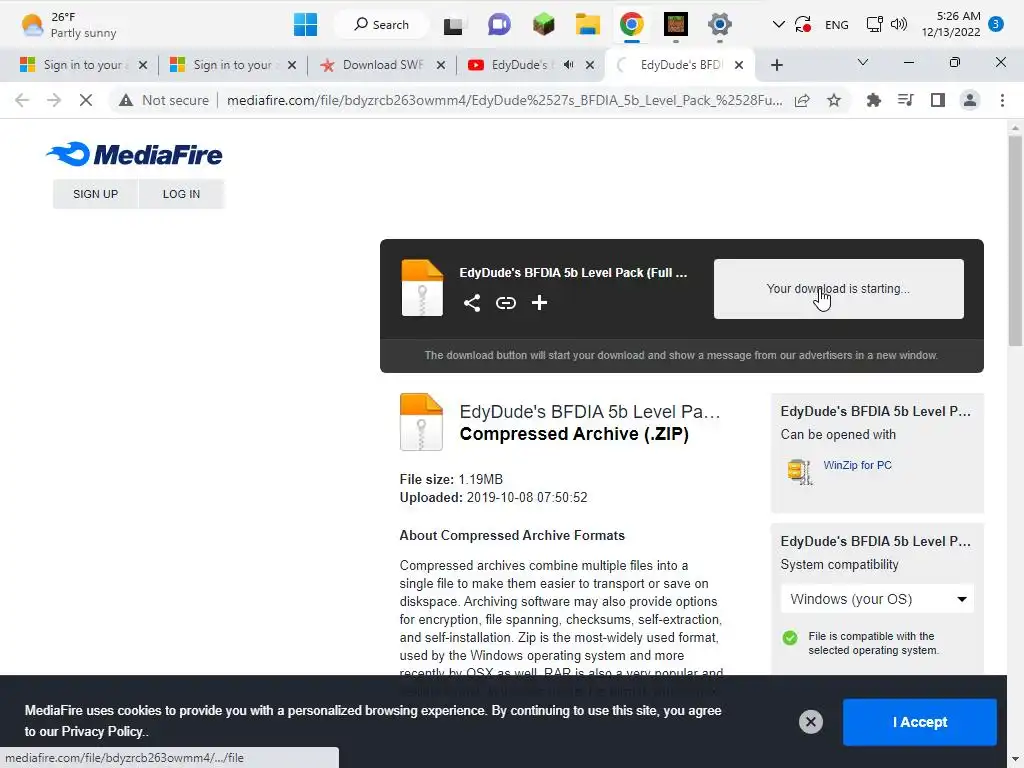
Task: Click 'Your download is starting...' button
Action: click(839, 289)
